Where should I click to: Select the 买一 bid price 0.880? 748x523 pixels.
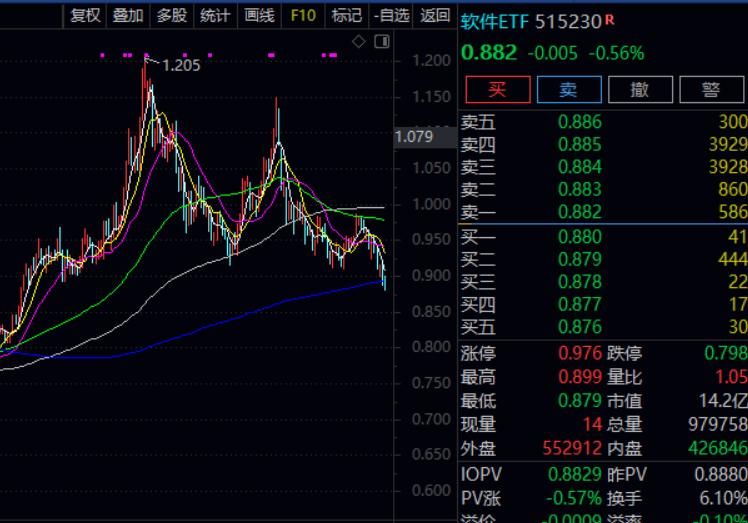coord(580,237)
